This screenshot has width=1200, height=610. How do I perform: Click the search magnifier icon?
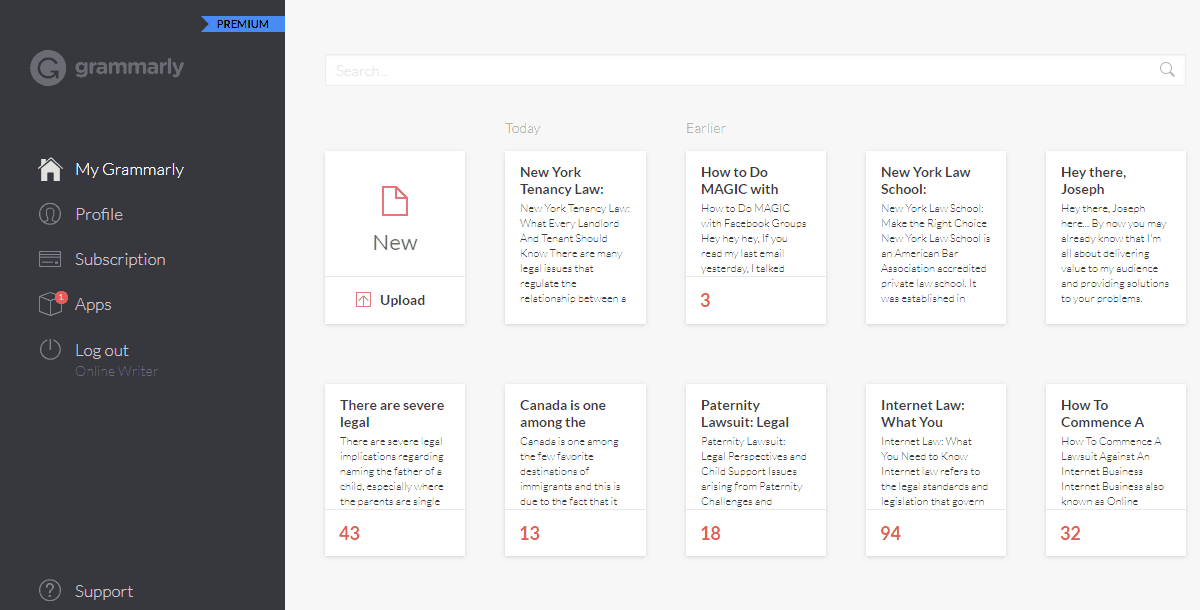(1166, 70)
